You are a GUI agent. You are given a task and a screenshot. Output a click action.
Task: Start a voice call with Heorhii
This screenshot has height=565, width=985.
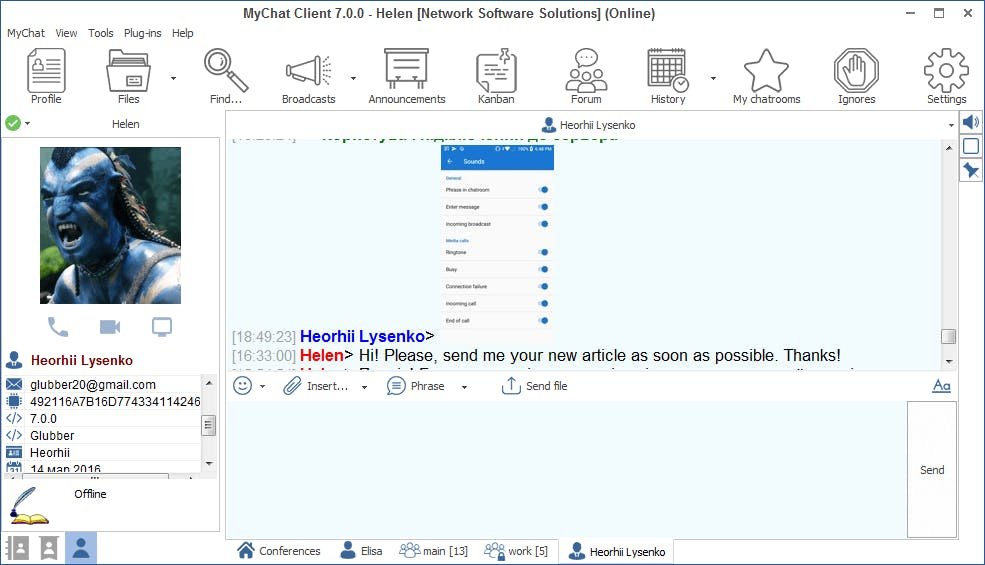[58, 327]
